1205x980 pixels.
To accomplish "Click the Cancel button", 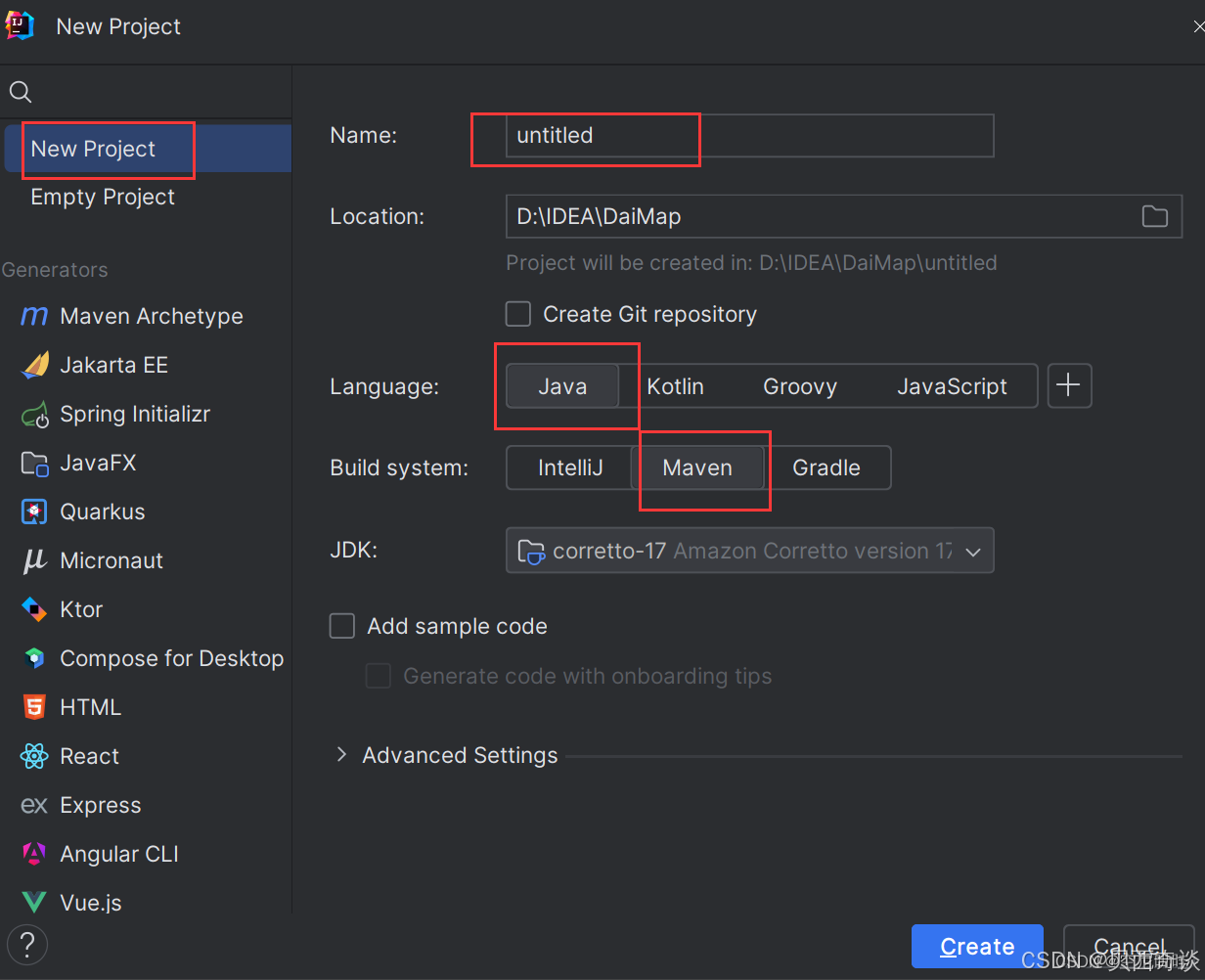I will pos(1129,946).
